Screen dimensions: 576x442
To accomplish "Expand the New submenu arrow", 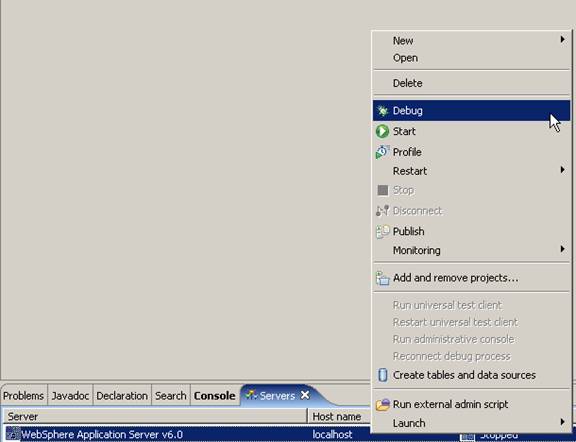I will [x=562, y=39].
